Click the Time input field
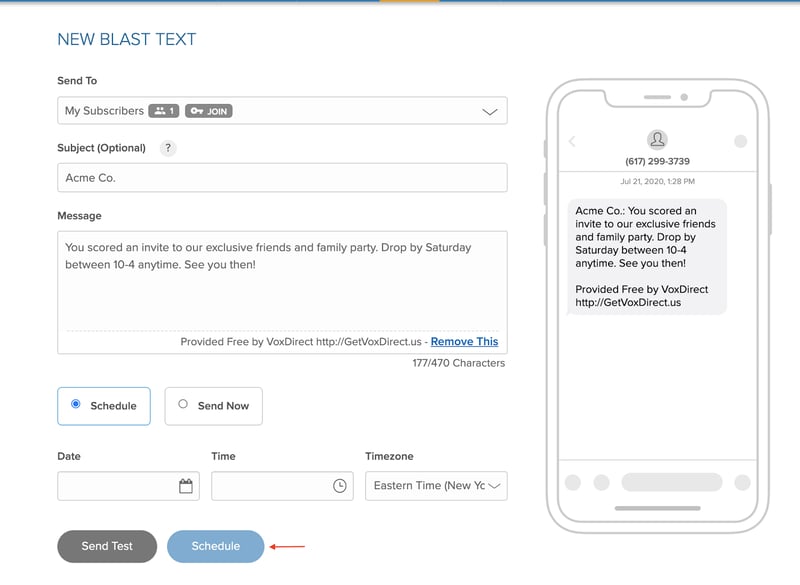 coord(282,486)
